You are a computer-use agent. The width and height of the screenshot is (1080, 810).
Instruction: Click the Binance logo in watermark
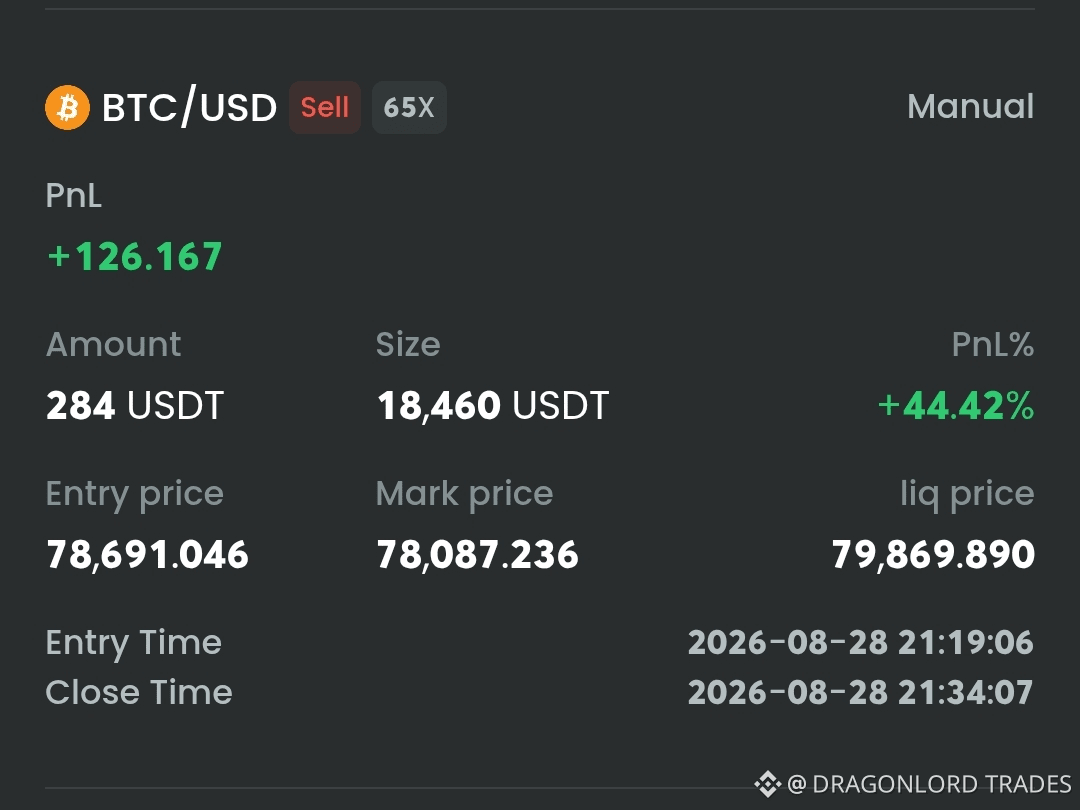[767, 784]
